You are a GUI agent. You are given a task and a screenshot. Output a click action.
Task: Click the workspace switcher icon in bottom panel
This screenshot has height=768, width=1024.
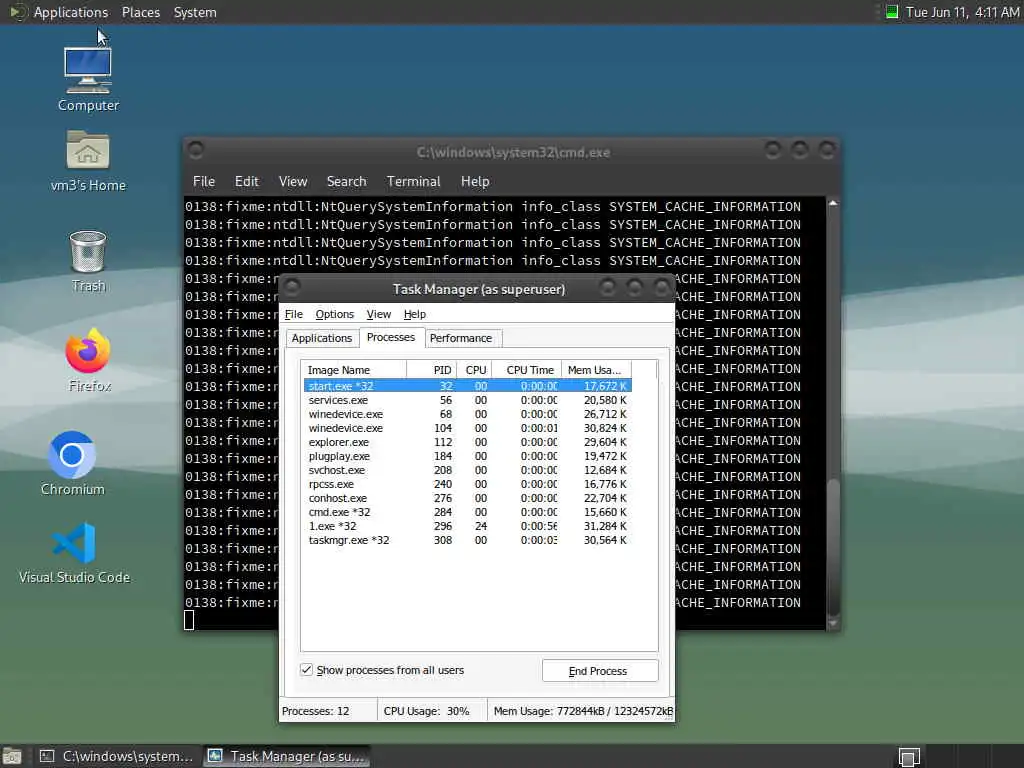[x=908, y=756]
